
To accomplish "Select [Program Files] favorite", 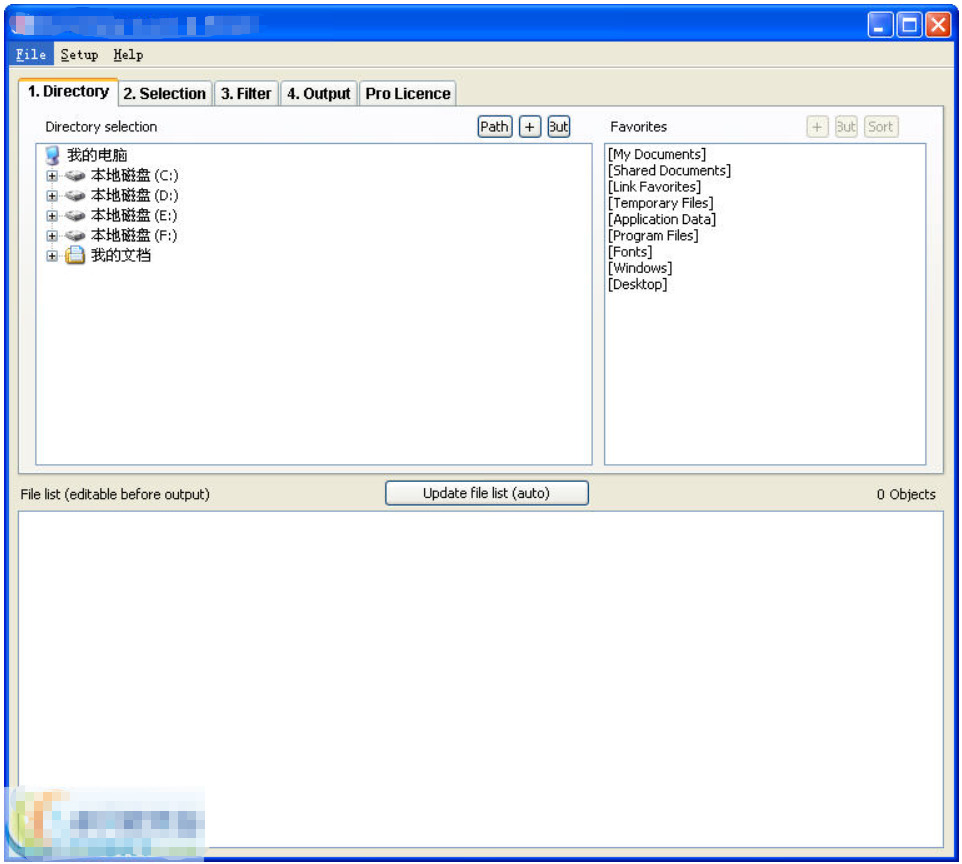I will coord(653,236).
